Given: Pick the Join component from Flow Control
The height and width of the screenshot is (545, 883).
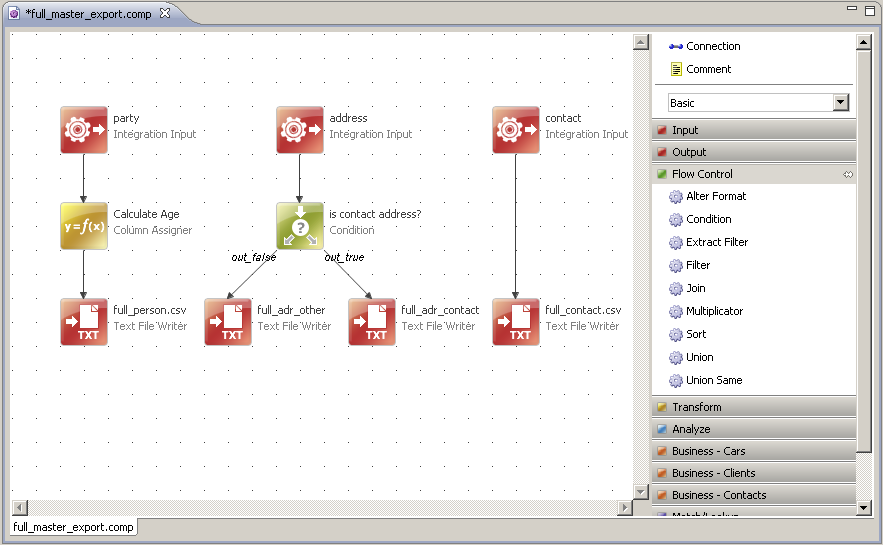Looking at the screenshot, I should 696,288.
